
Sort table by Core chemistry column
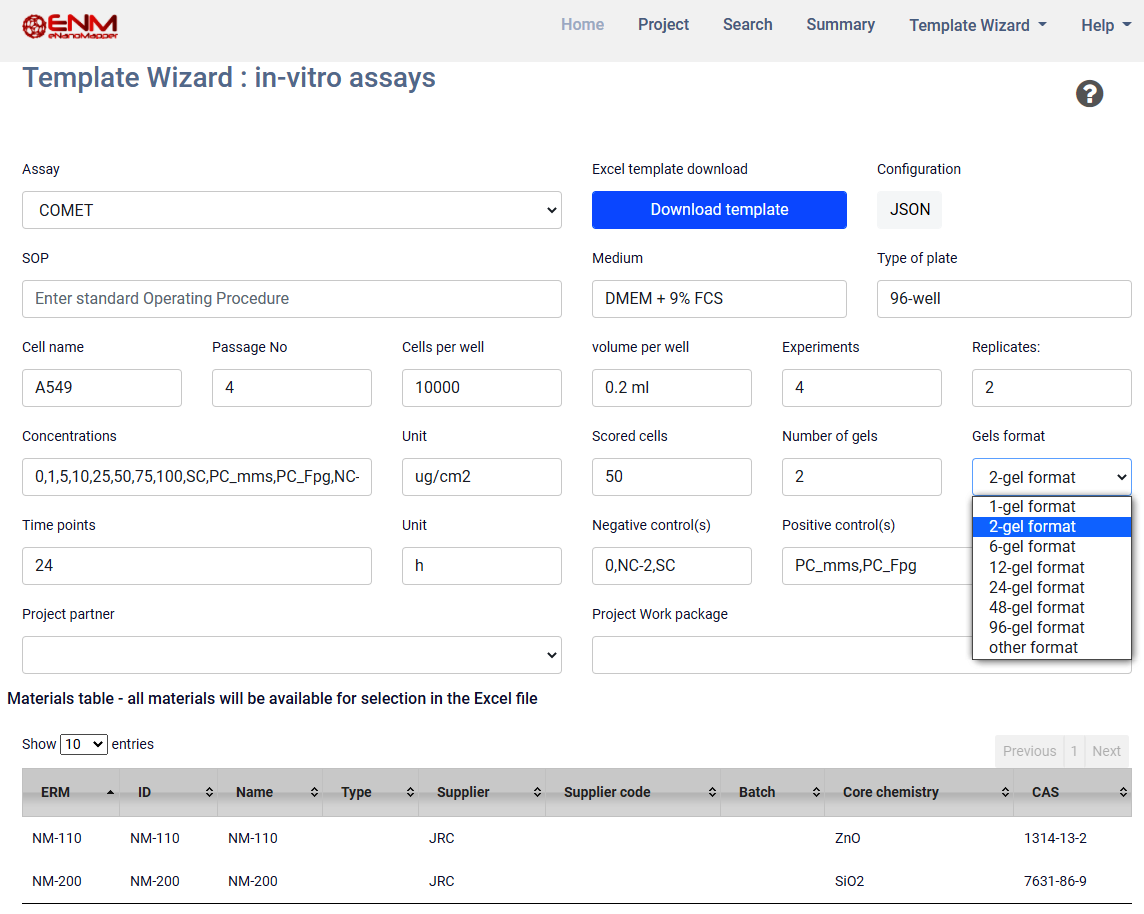click(x=919, y=792)
